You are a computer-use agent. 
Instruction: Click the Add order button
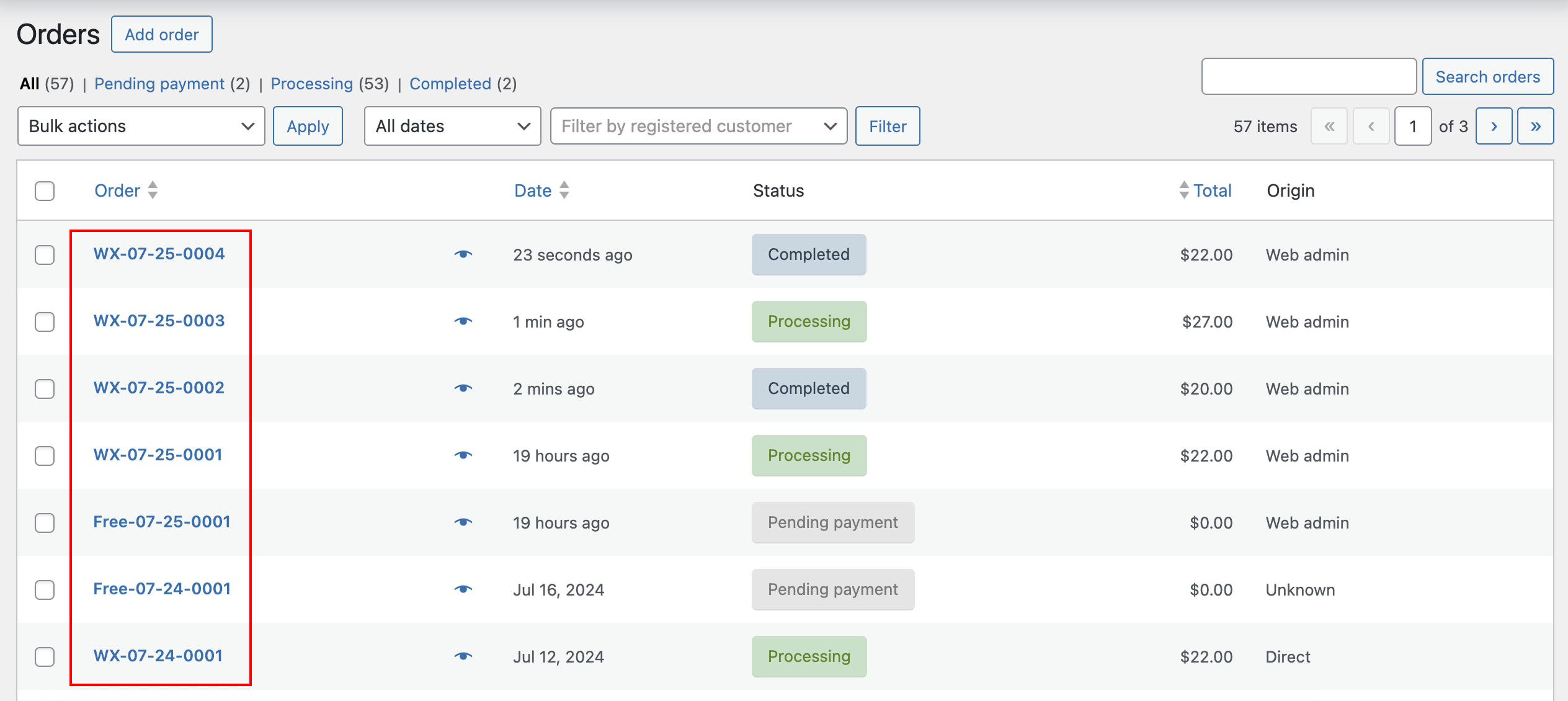(x=161, y=34)
